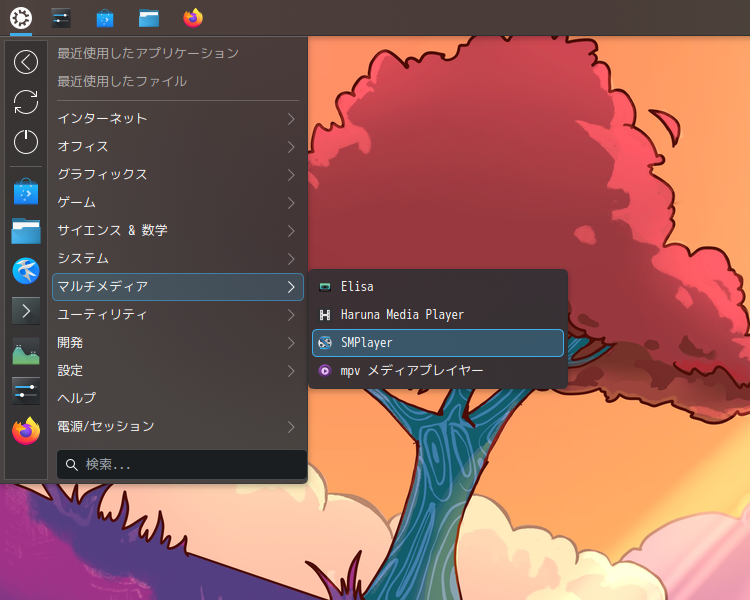Image resolution: width=750 pixels, height=600 pixels.
Task: Select the 電源/セッション category
Action: 177,427
